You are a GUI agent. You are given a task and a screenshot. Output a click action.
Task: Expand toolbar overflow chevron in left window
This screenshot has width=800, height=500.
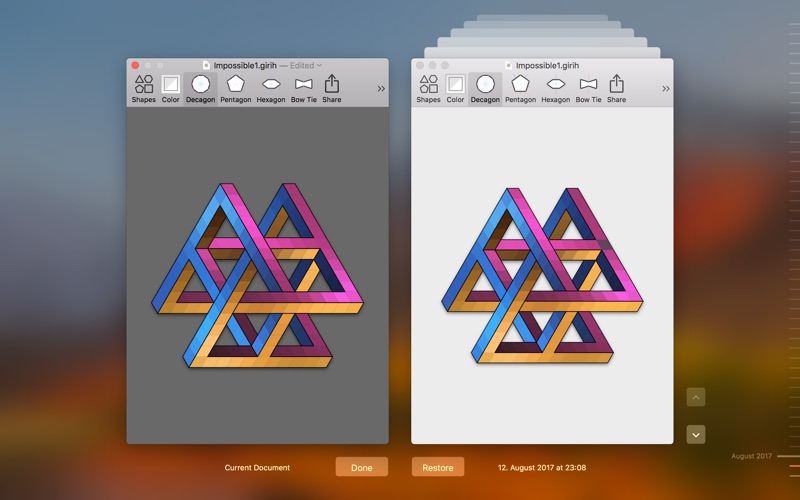pos(381,89)
